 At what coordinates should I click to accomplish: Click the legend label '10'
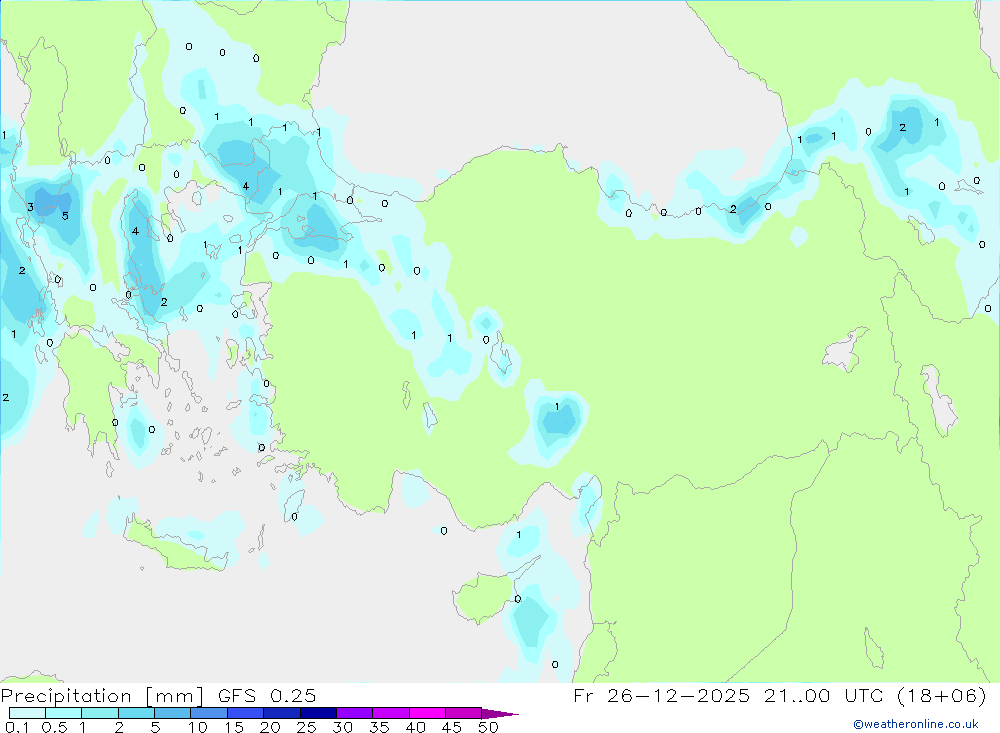(198, 727)
